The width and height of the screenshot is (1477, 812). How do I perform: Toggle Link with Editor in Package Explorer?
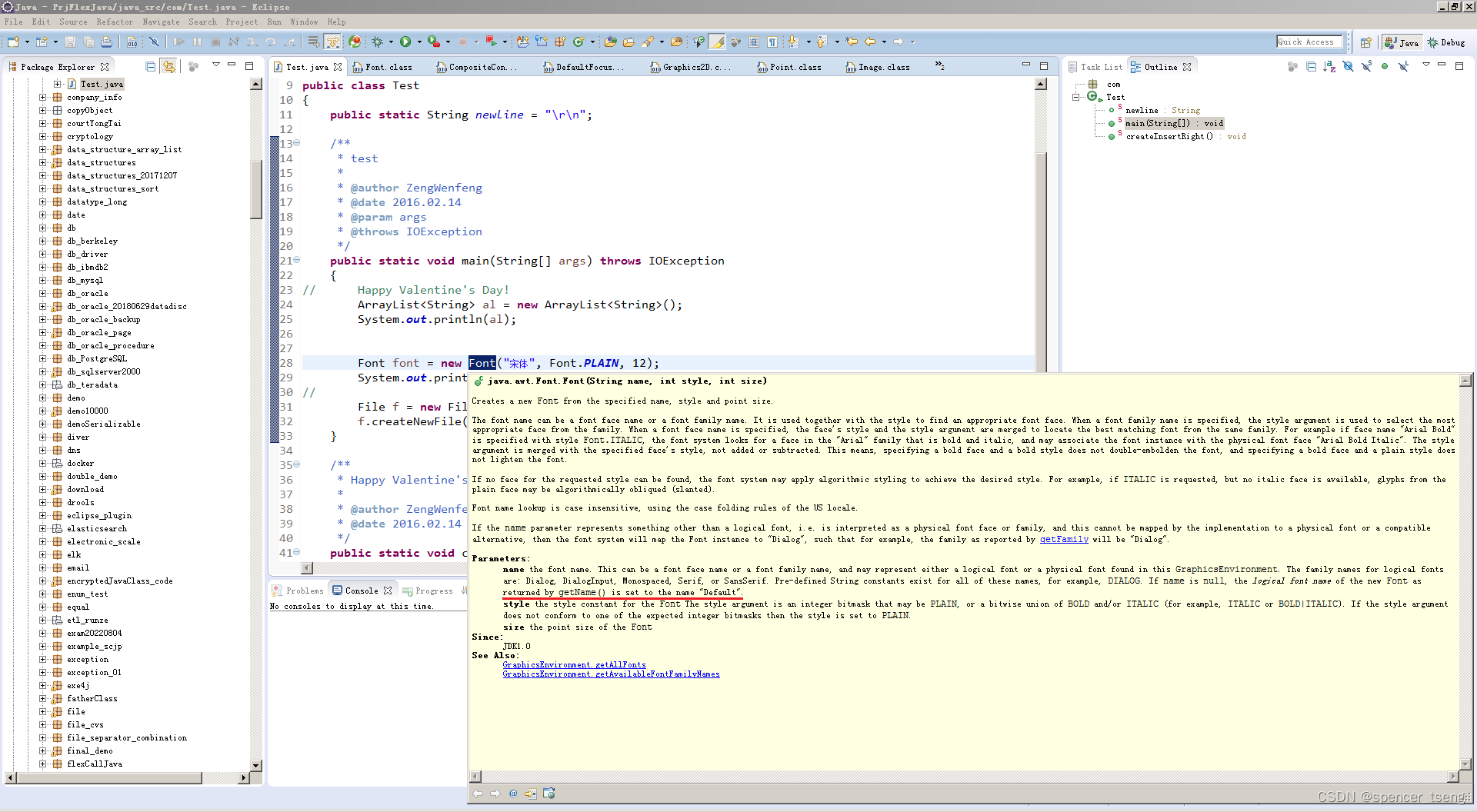pos(168,67)
